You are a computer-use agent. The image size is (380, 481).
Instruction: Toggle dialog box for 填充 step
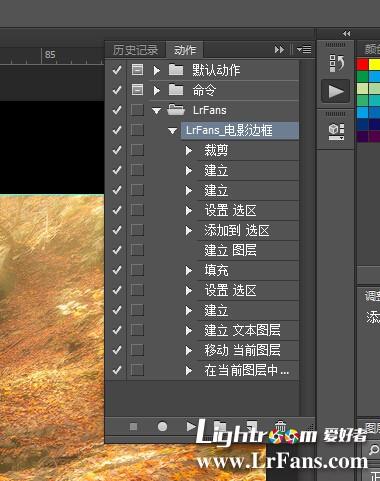tap(137, 270)
